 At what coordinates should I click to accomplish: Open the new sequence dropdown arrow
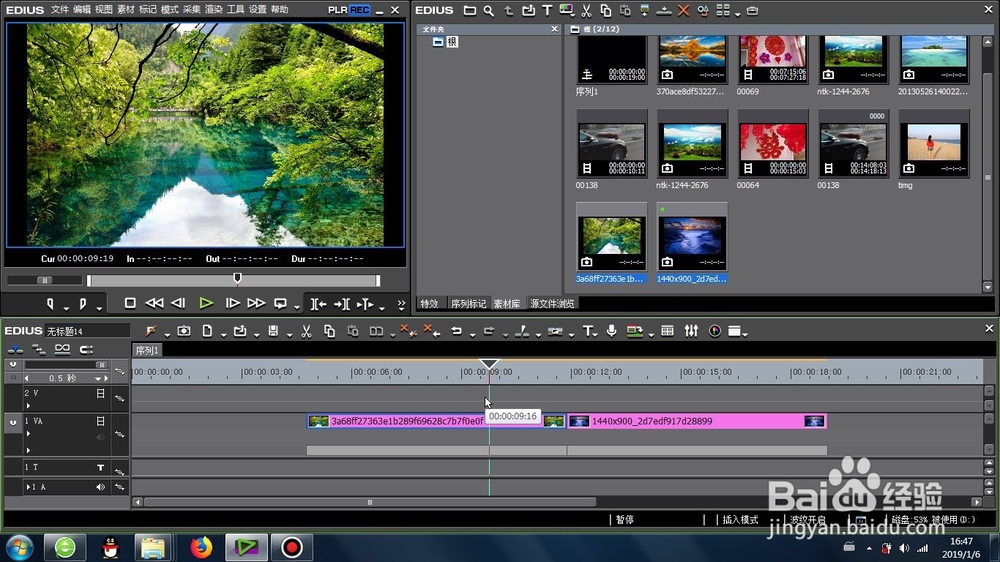[x=223, y=334]
